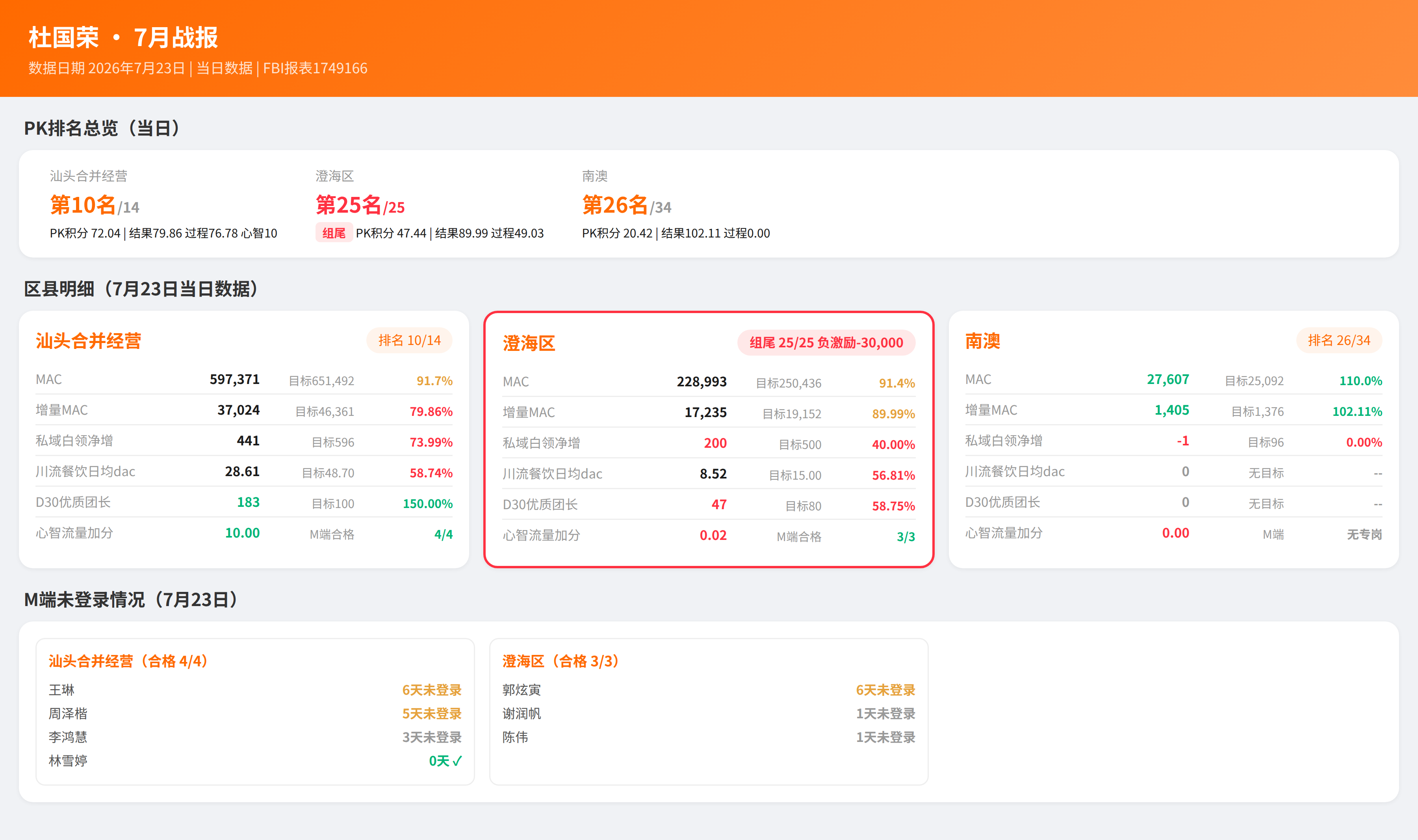
Task: Select the 陈伟 login row
Action: click(709, 737)
